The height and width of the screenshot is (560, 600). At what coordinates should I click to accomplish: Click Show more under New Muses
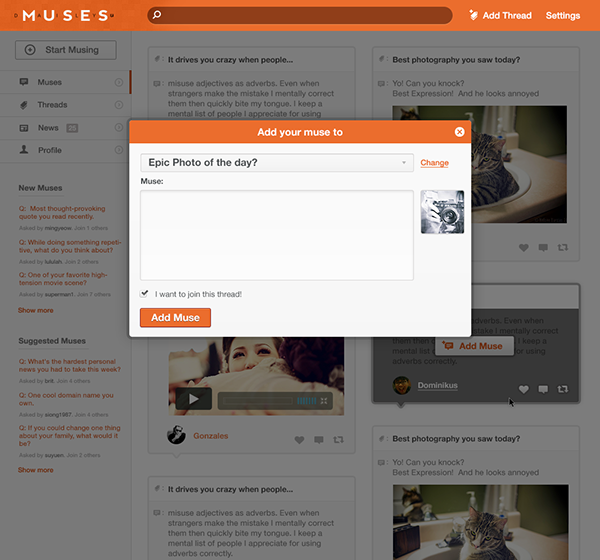tap(36, 310)
